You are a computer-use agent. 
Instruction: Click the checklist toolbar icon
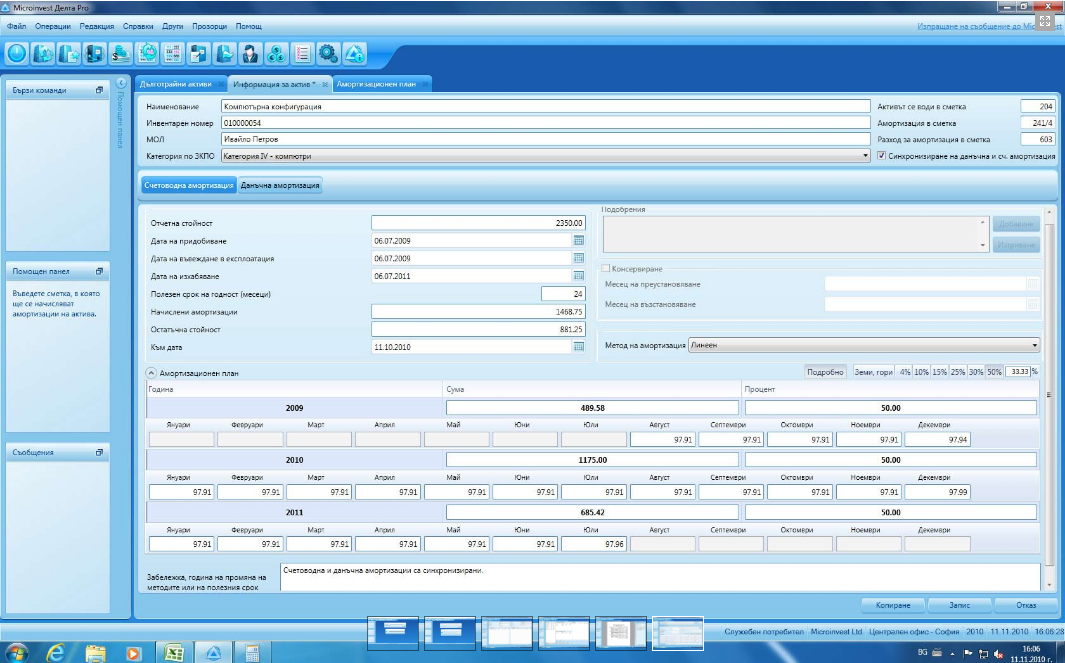[x=302, y=53]
